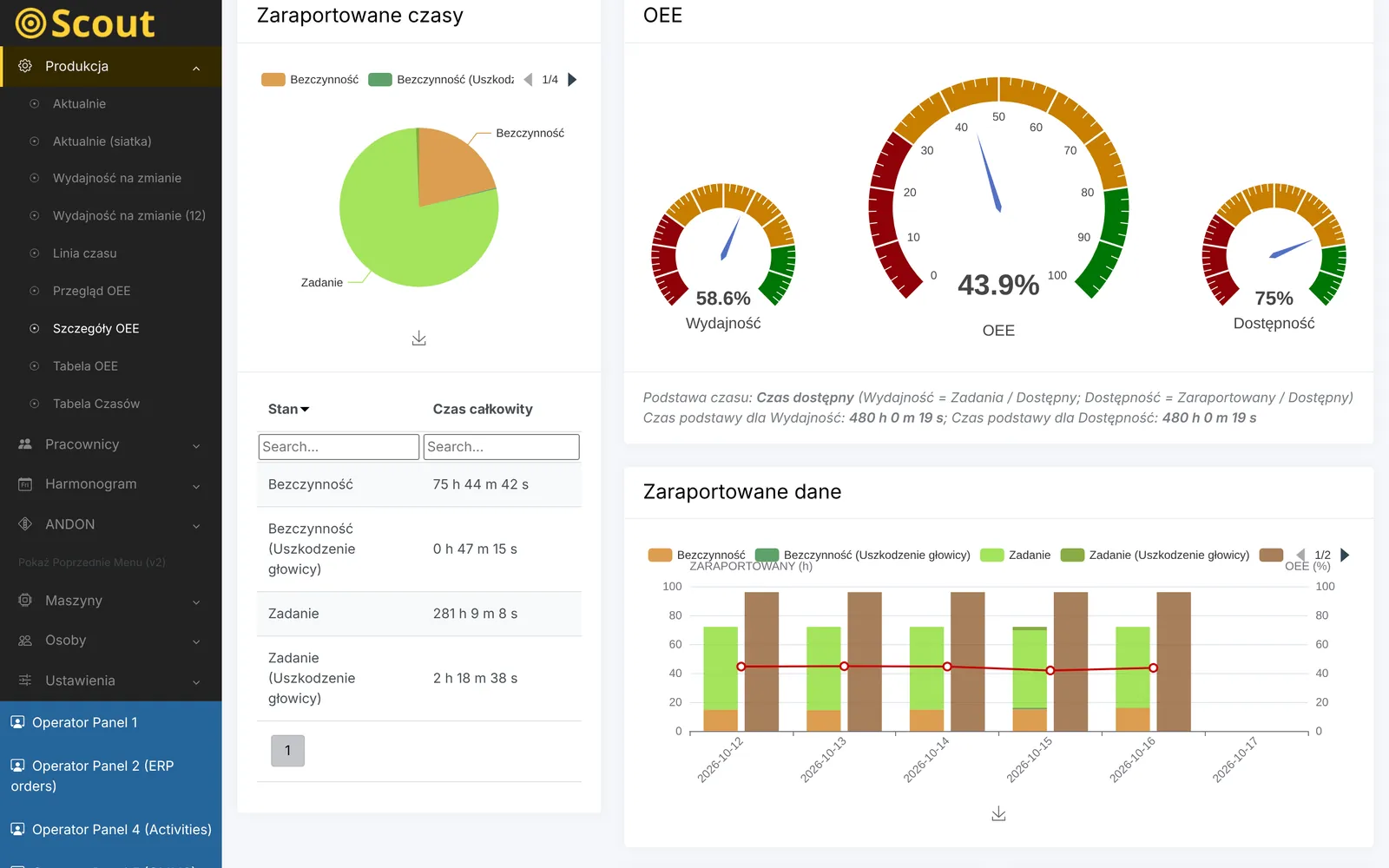
Task: Click page 1 pagination button
Action: coord(287,751)
